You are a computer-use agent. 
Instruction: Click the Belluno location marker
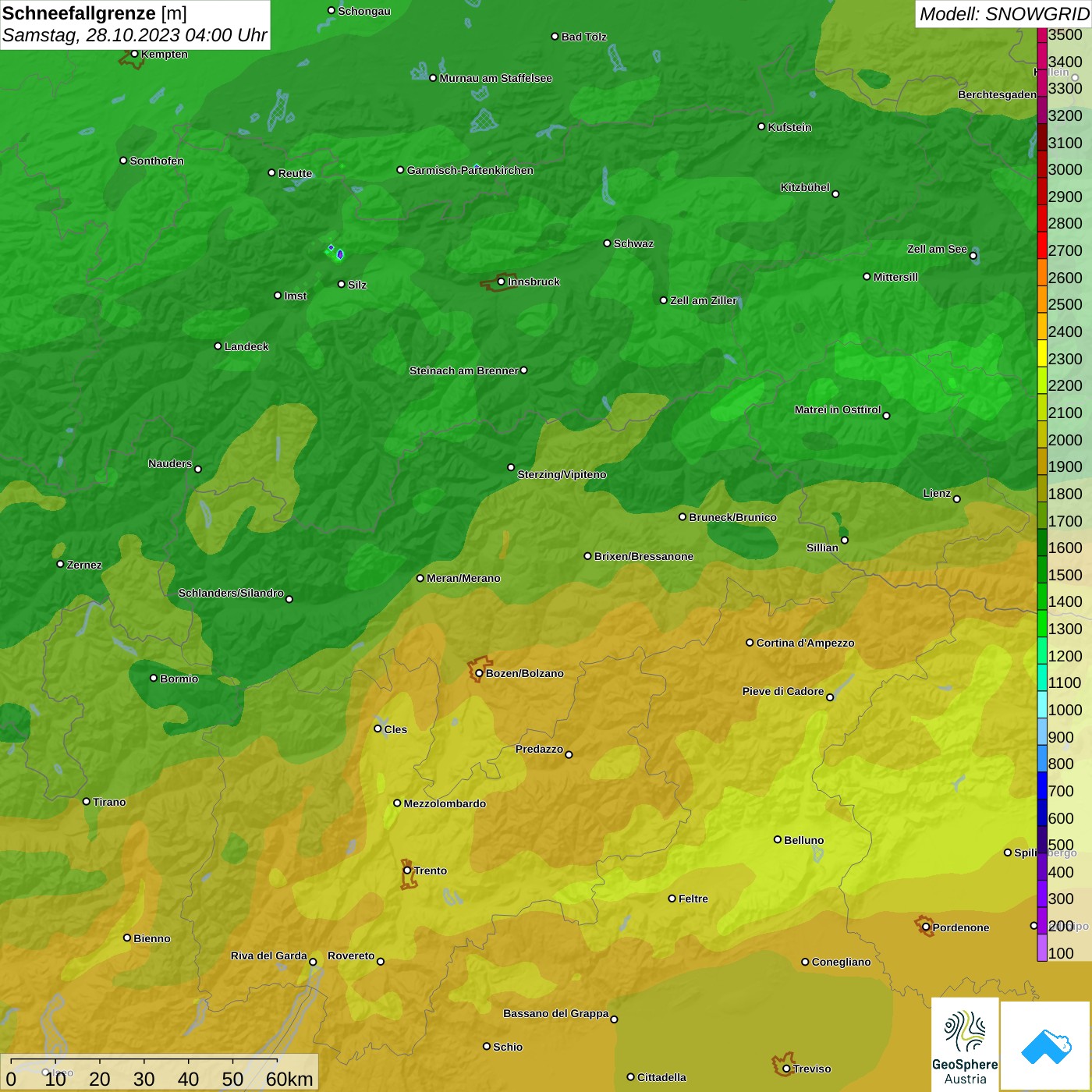coord(778,839)
